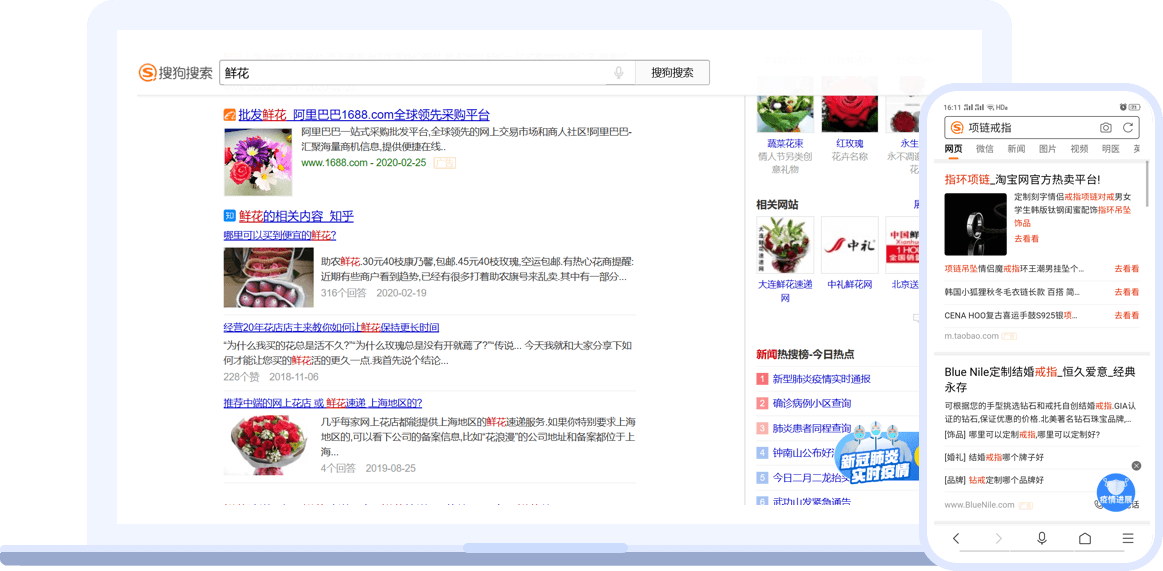Click the 红玫瑰 rose image
Image resolution: width=1163 pixels, height=571 pixels.
[x=850, y=113]
